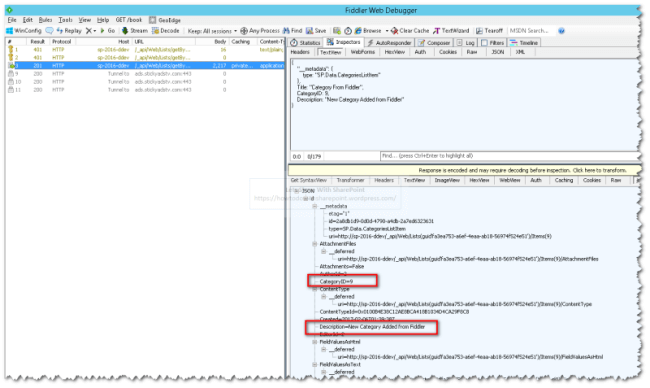Screen dimensions: 650x388
Task: Open the Browse dropdown arrow
Action: pos(387,31)
